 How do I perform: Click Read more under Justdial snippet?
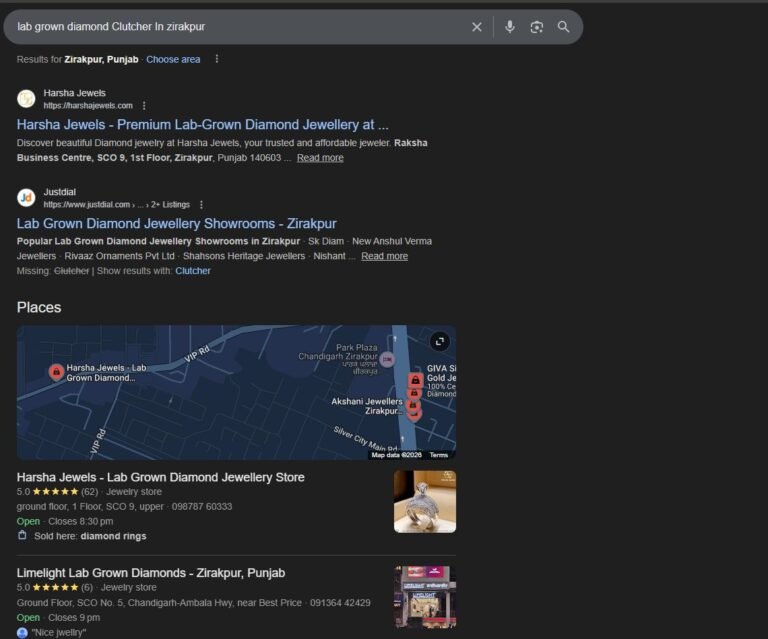click(x=384, y=256)
